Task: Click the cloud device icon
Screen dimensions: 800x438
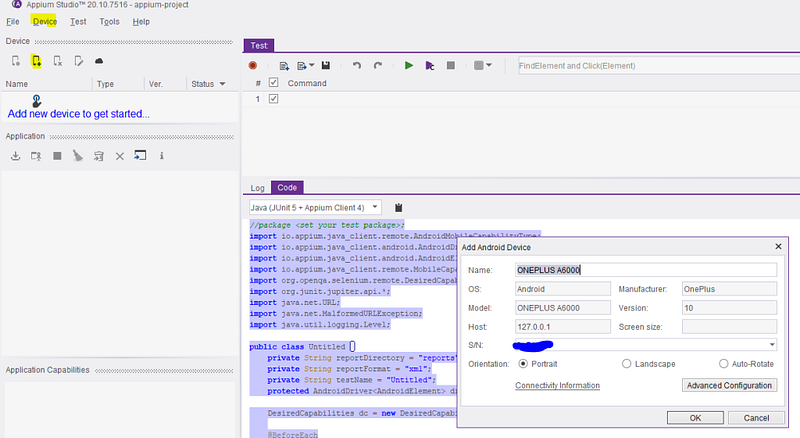Action: coord(99,61)
